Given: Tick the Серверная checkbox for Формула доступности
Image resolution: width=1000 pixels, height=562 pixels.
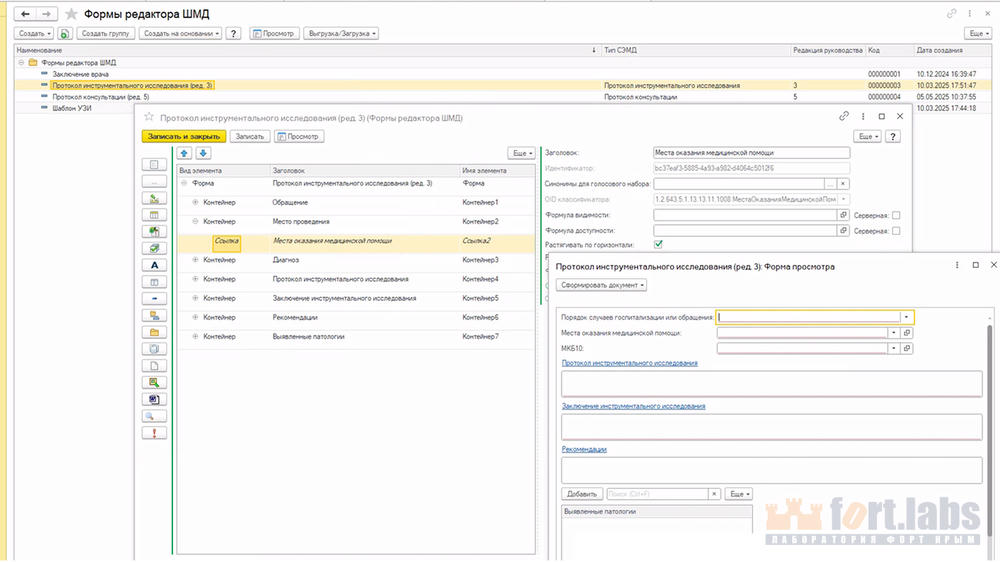Looking at the screenshot, I should click(x=896, y=230).
